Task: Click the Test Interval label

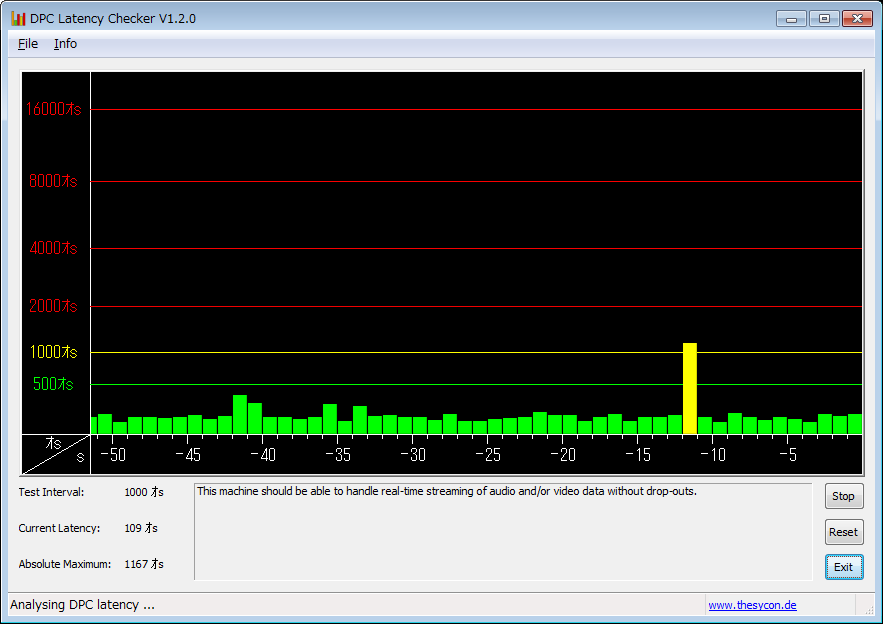Action: point(51,492)
